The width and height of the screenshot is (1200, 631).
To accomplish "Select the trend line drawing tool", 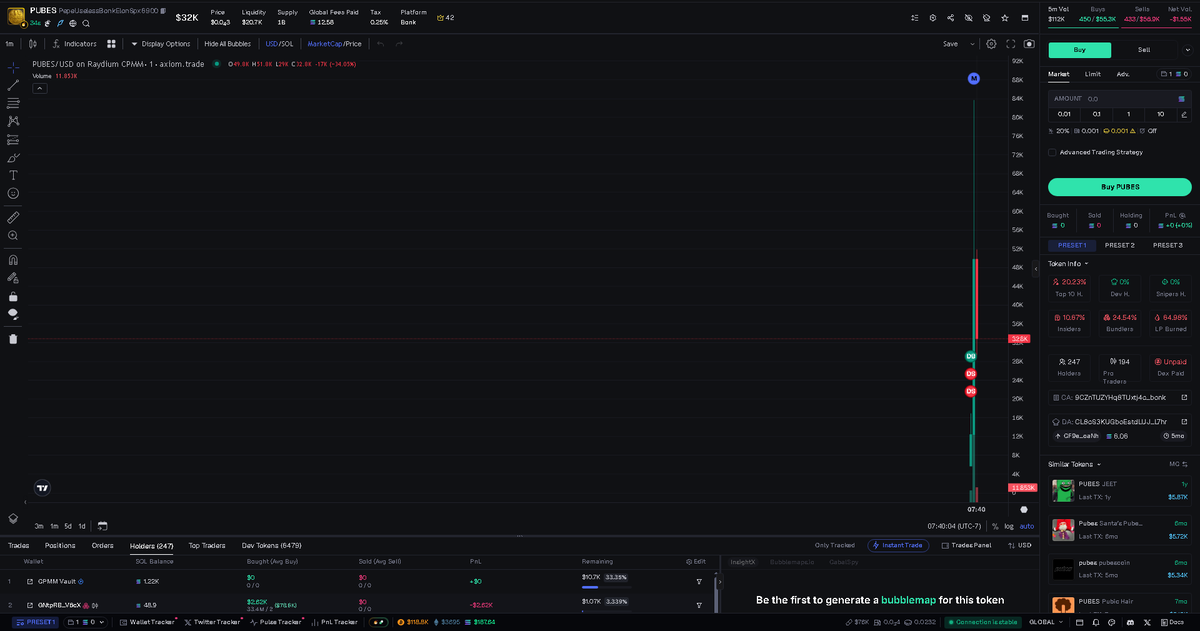I will [13, 85].
